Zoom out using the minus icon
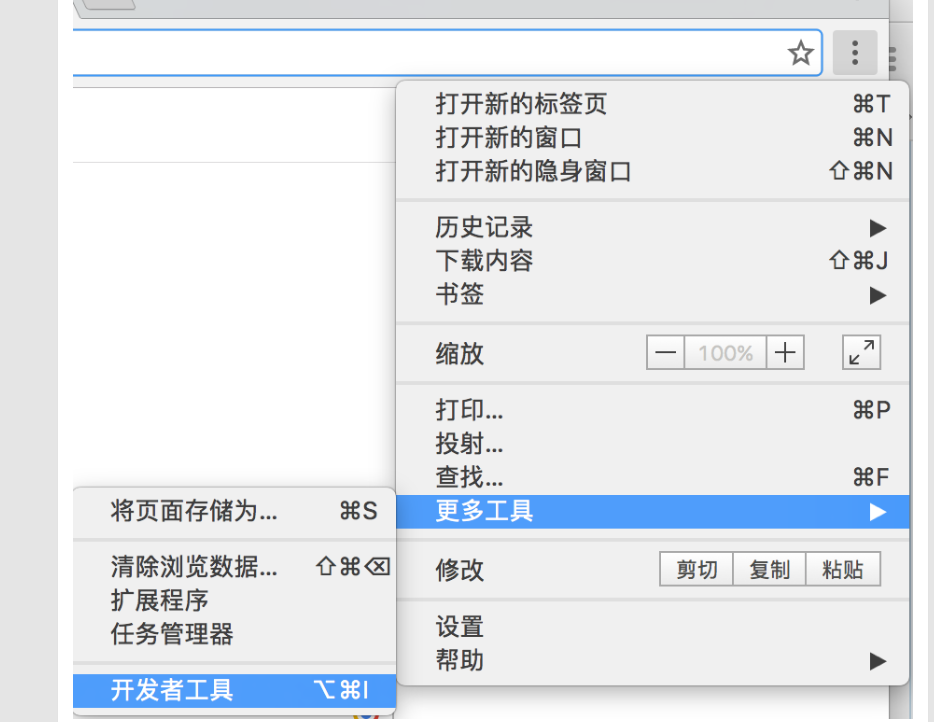 [x=665, y=352]
